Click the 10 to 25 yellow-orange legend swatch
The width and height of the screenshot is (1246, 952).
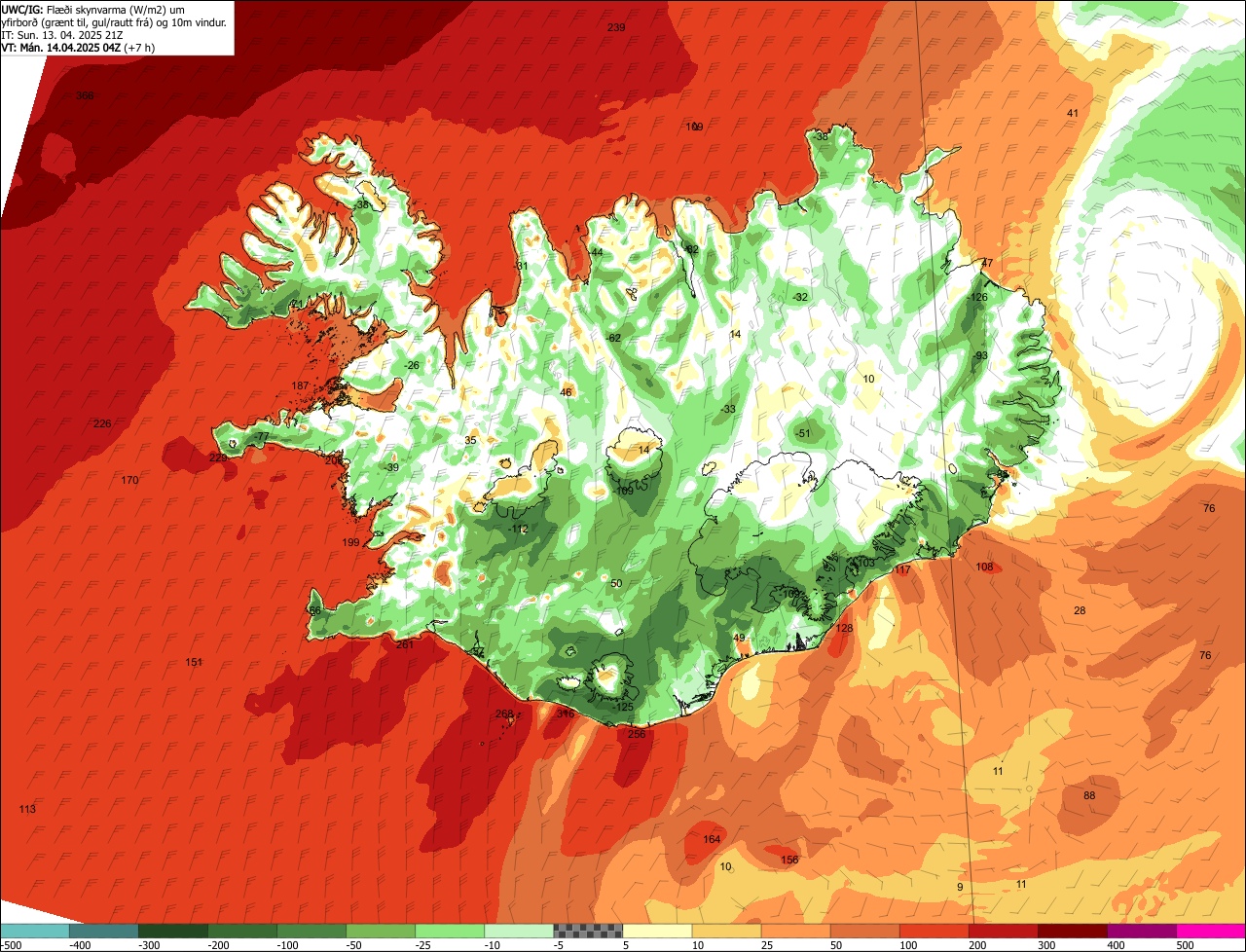tap(726, 931)
